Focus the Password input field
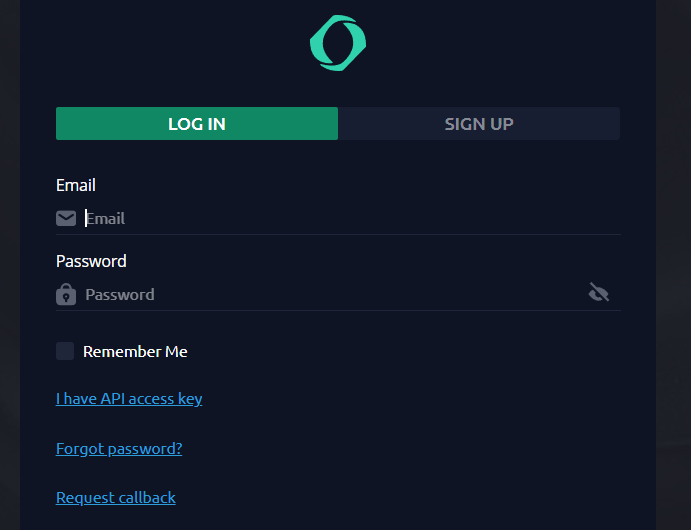Image resolution: width=691 pixels, height=530 pixels. click(x=330, y=294)
